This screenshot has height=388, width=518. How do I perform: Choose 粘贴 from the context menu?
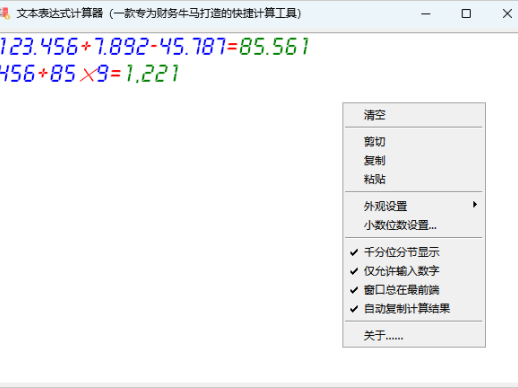tap(414, 179)
